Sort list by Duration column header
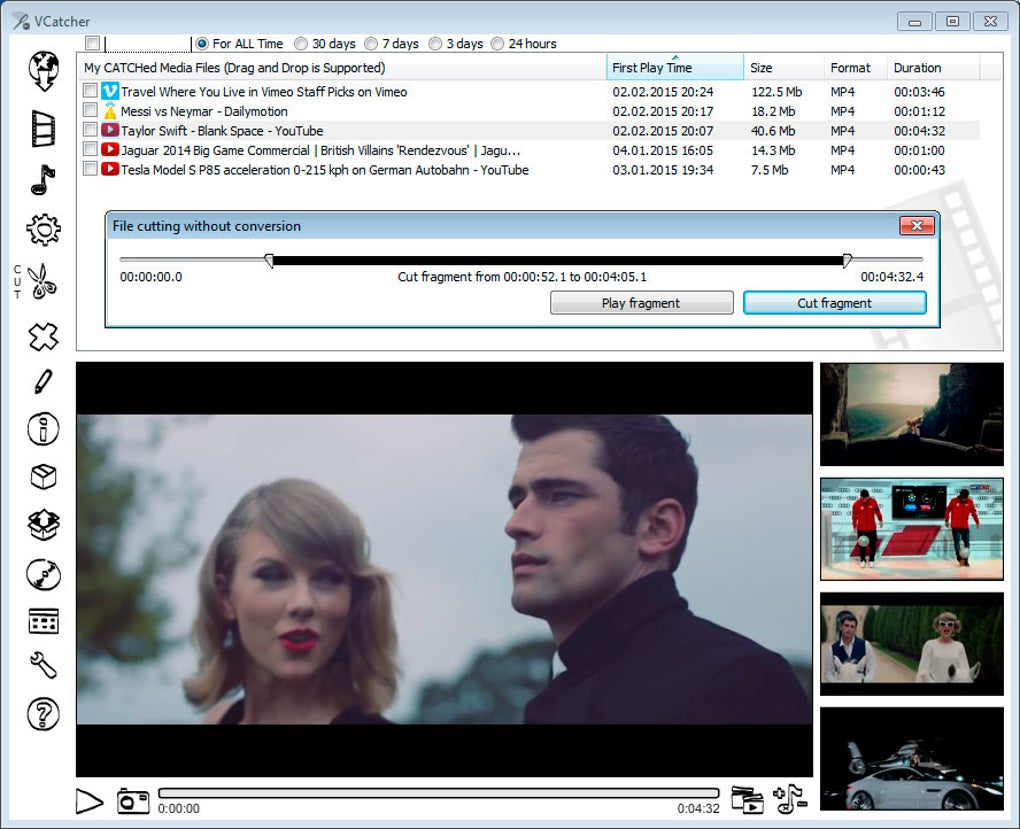Image resolution: width=1020 pixels, height=829 pixels. pos(933,68)
